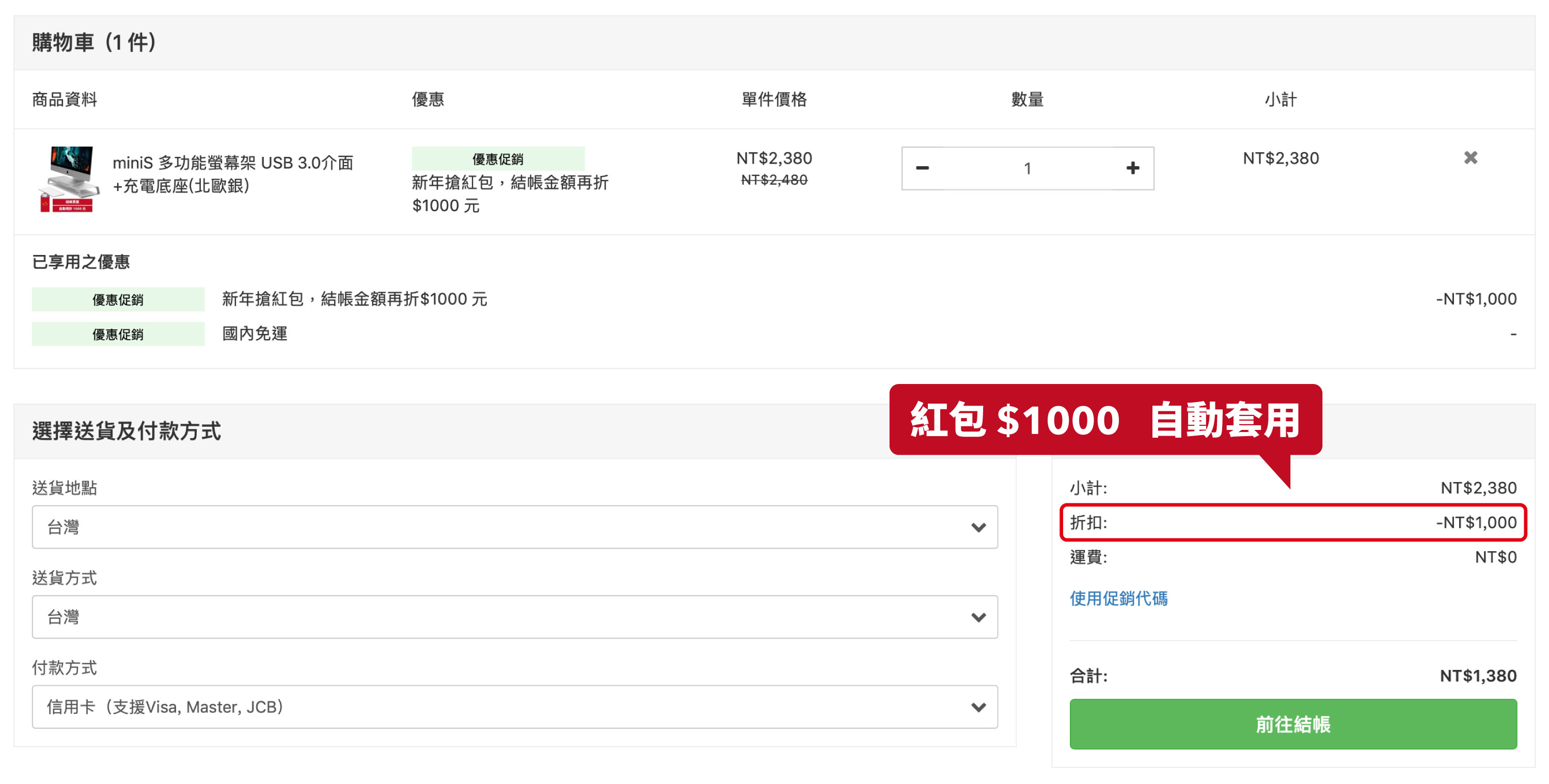Image resolution: width=1549 pixels, height=784 pixels.
Task: Click the miniS monitor stand product thumbnail
Action: [69, 179]
